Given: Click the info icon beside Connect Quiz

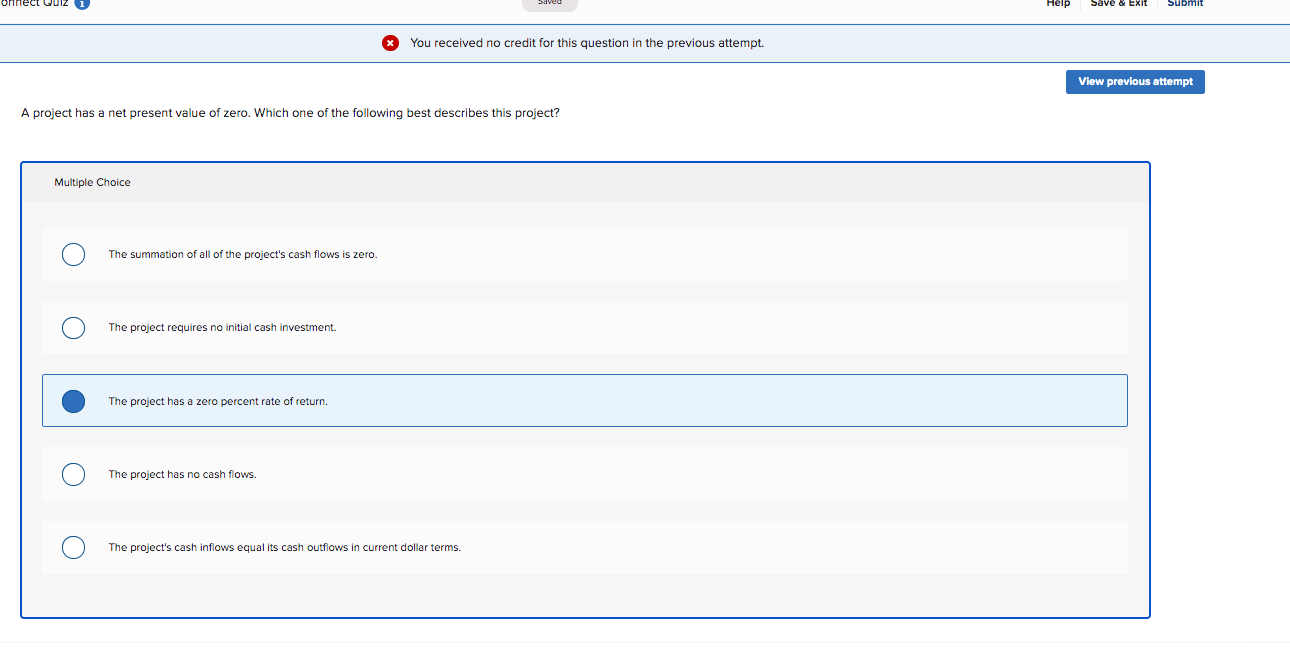Looking at the screenshot, I should (81, 4).
